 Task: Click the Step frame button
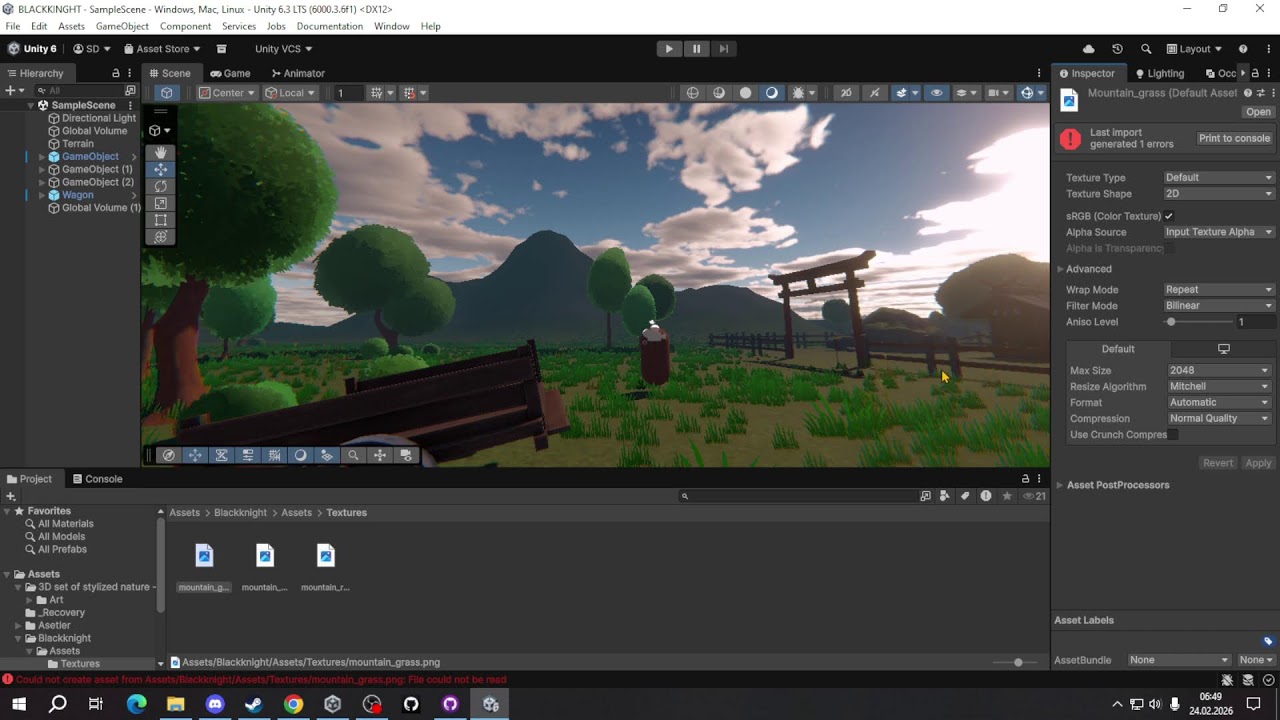coord(724,48)
